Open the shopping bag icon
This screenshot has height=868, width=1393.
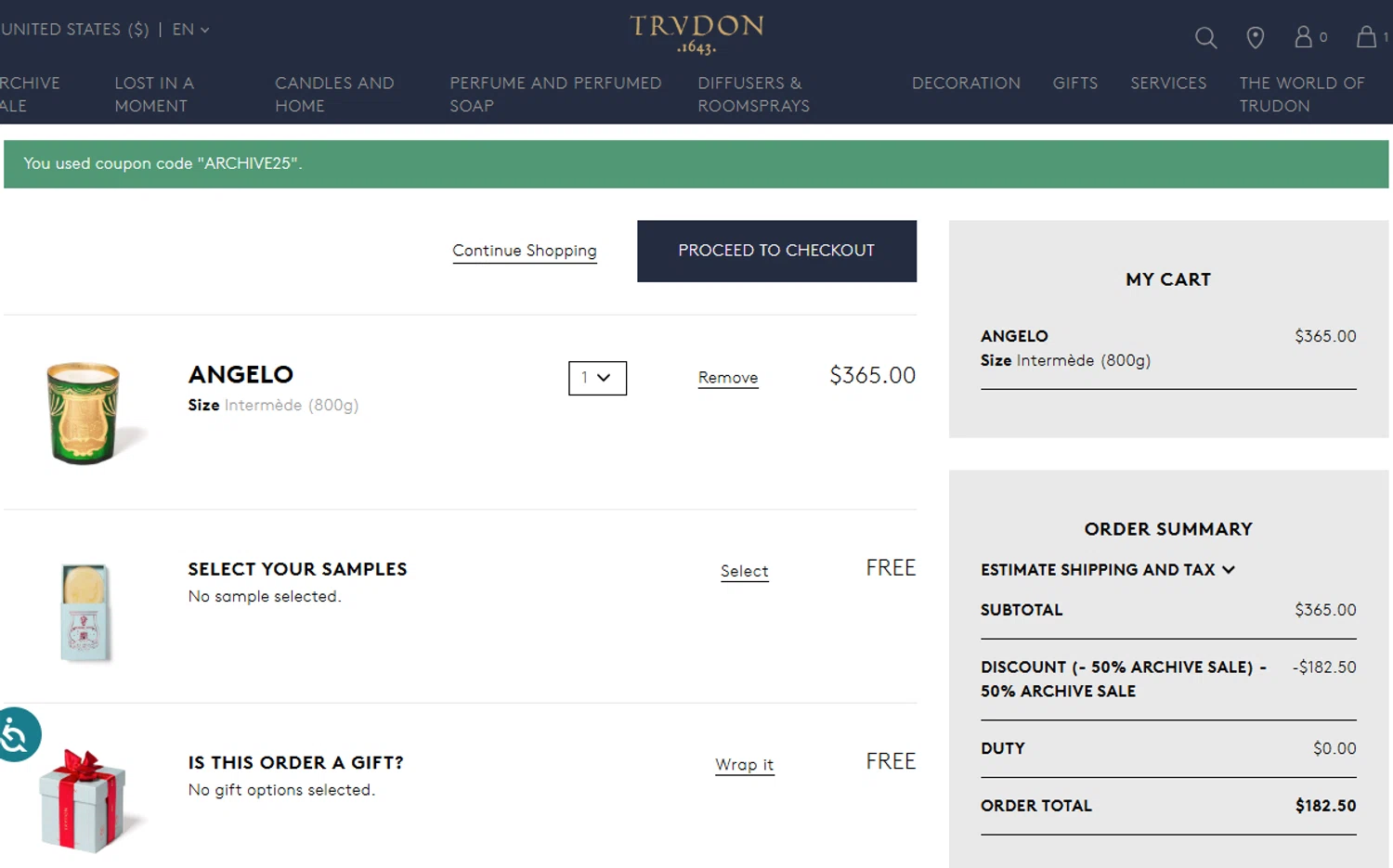1366,36
